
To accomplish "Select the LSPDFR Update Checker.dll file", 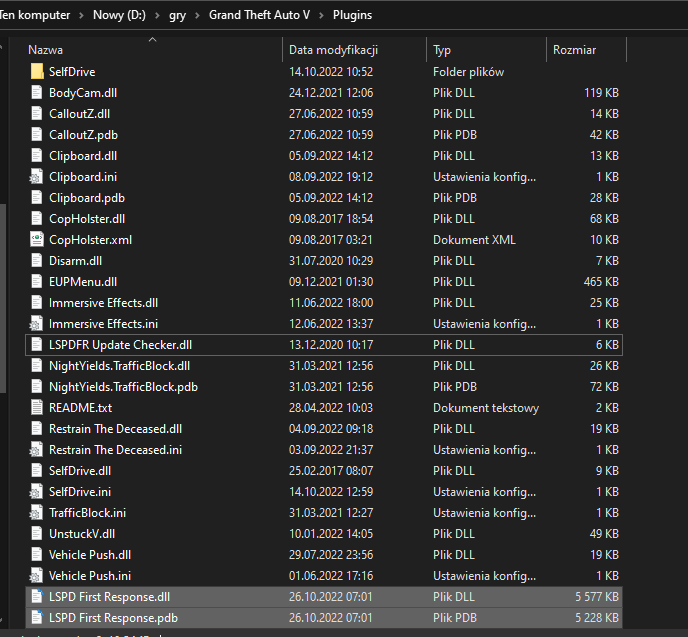I will [x=120, y=345].
